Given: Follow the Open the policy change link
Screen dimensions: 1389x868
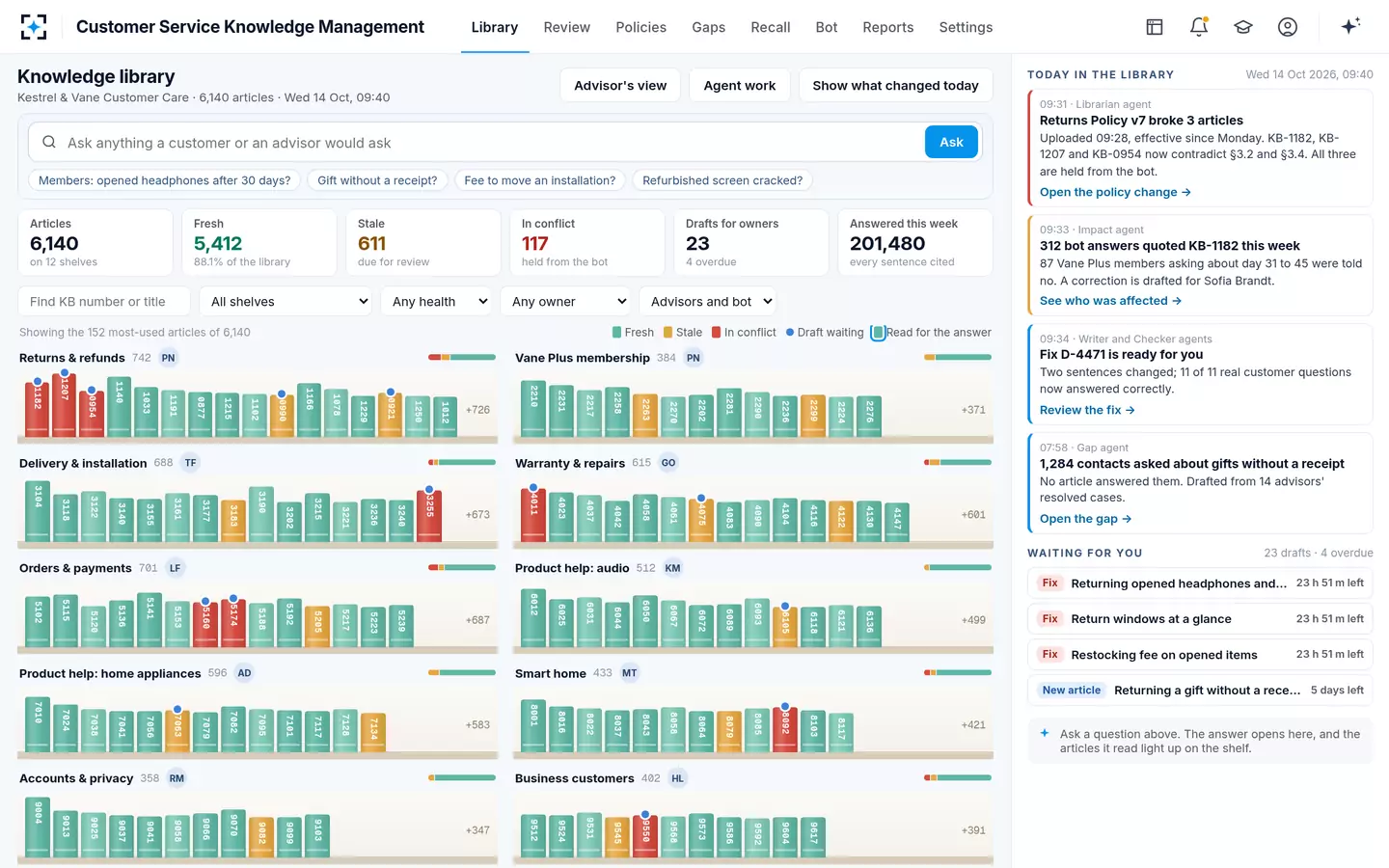Looking at the screenshot, I should (x=1115, y=192).
